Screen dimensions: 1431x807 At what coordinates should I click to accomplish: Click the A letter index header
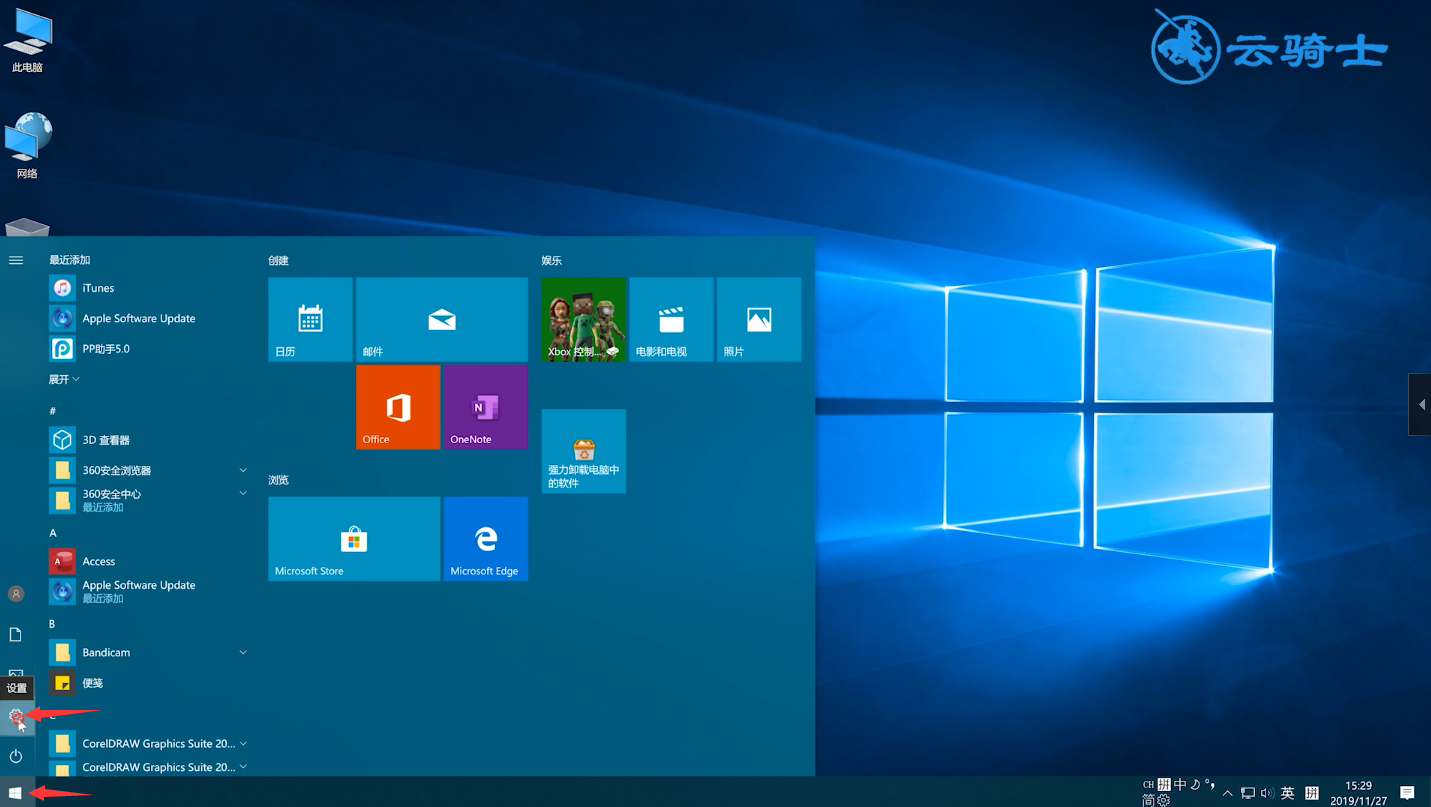(x=53, y=533)
